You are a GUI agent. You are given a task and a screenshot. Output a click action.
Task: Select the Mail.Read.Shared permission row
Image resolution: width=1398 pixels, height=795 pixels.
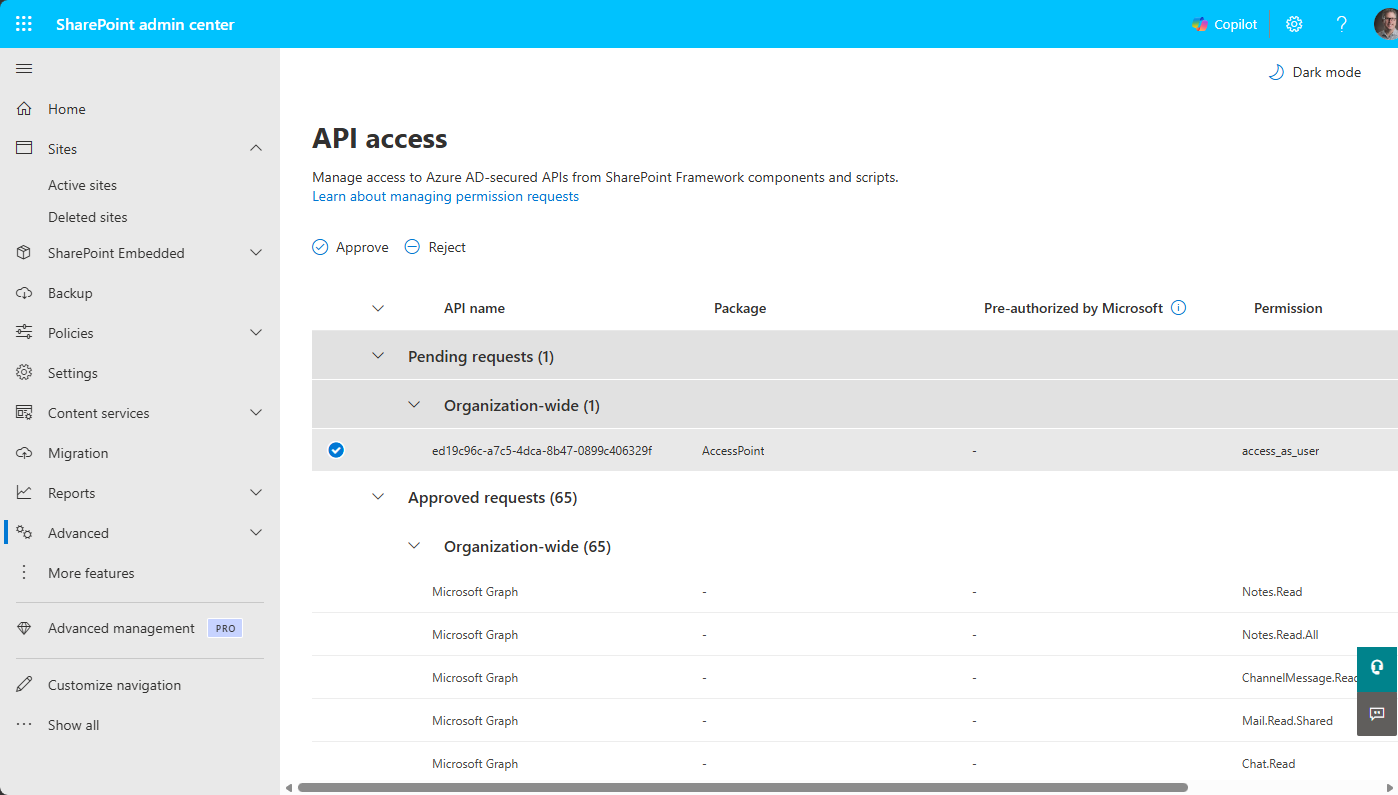tap(855, 720)
